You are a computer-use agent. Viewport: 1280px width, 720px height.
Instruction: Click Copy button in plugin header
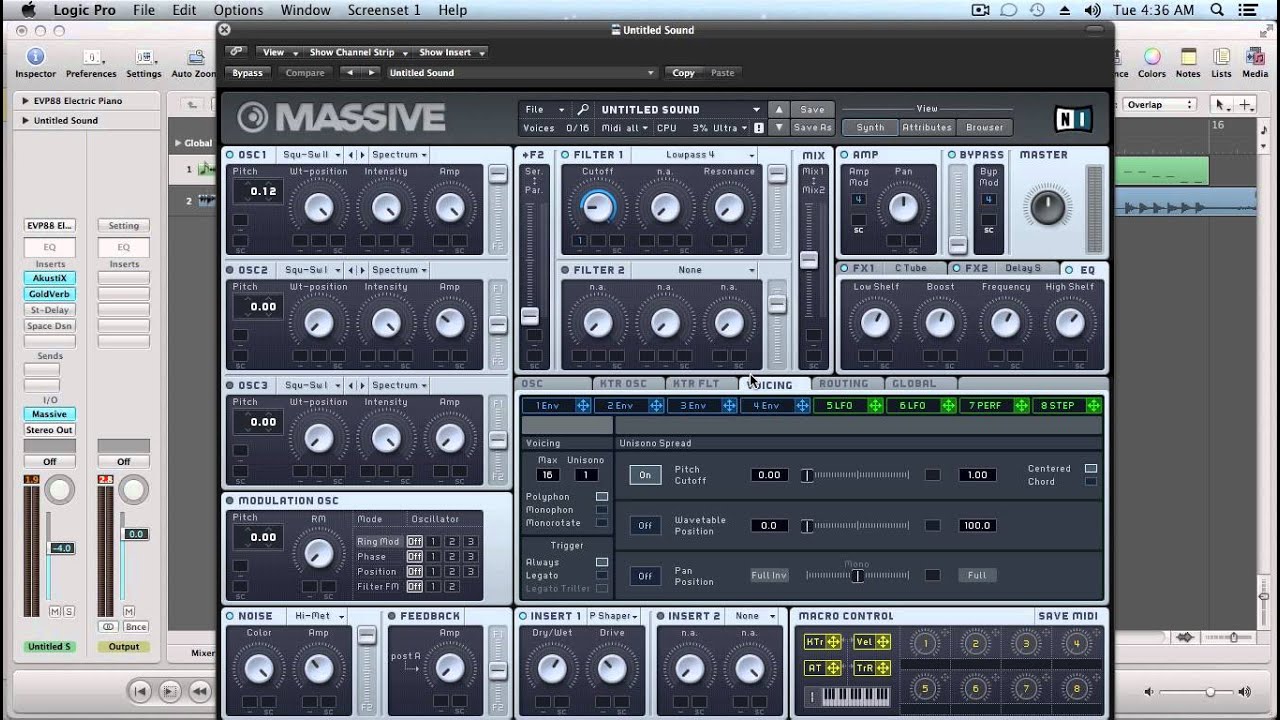[684, 73]
